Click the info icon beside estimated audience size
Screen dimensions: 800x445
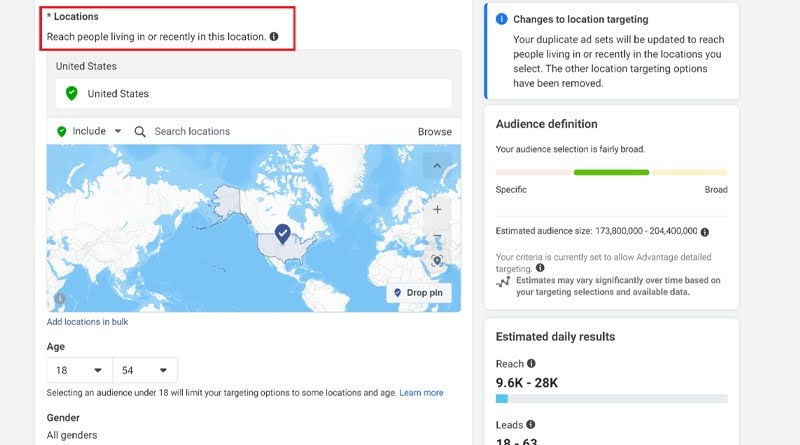[705, 232]
